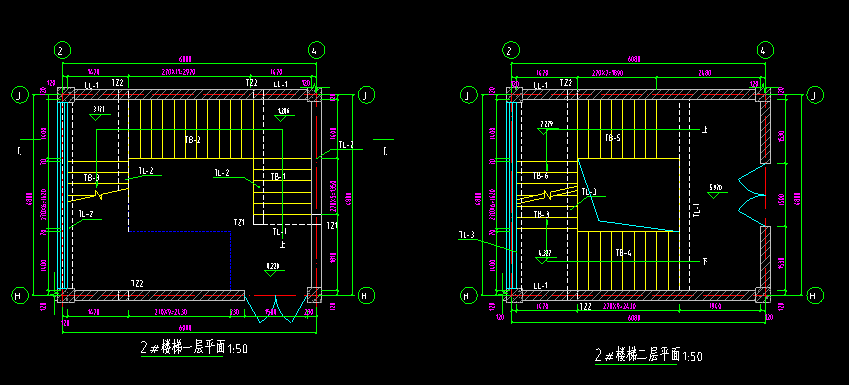Select the 4.387 elevation marker
849x385 pixels.
(545, 256)
